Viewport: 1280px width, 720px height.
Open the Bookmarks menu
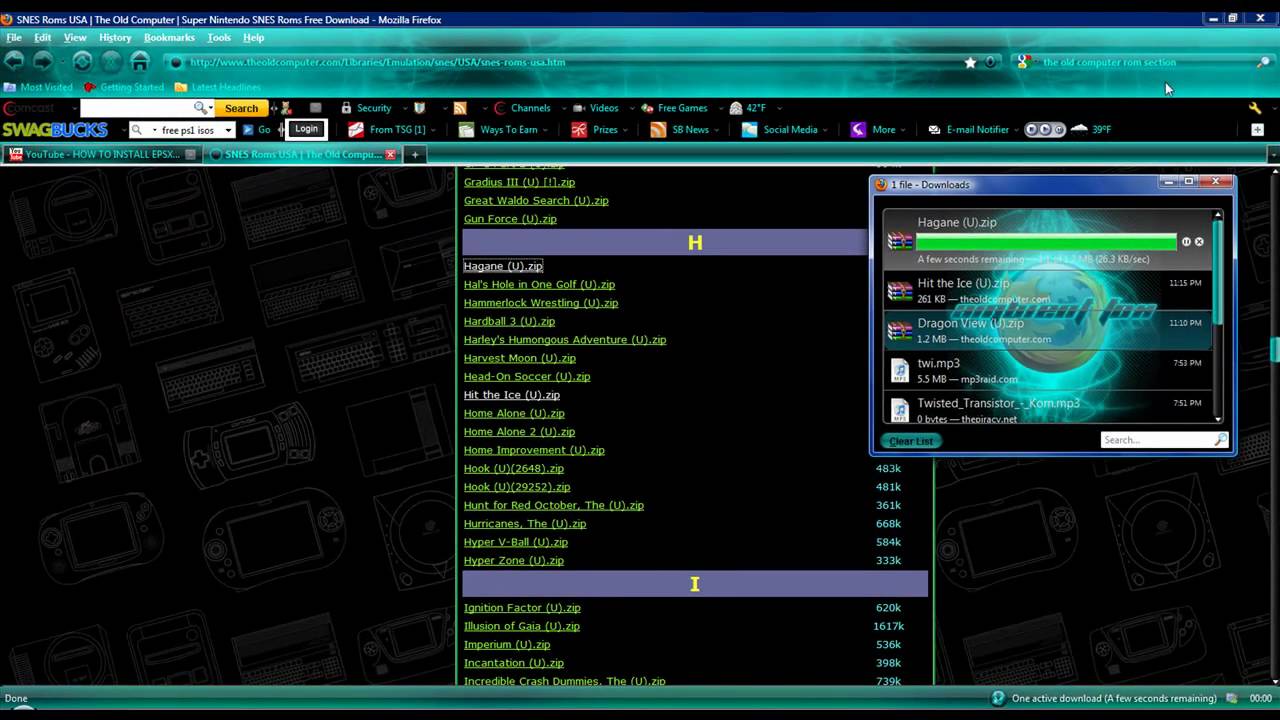(x=169, y=38)
